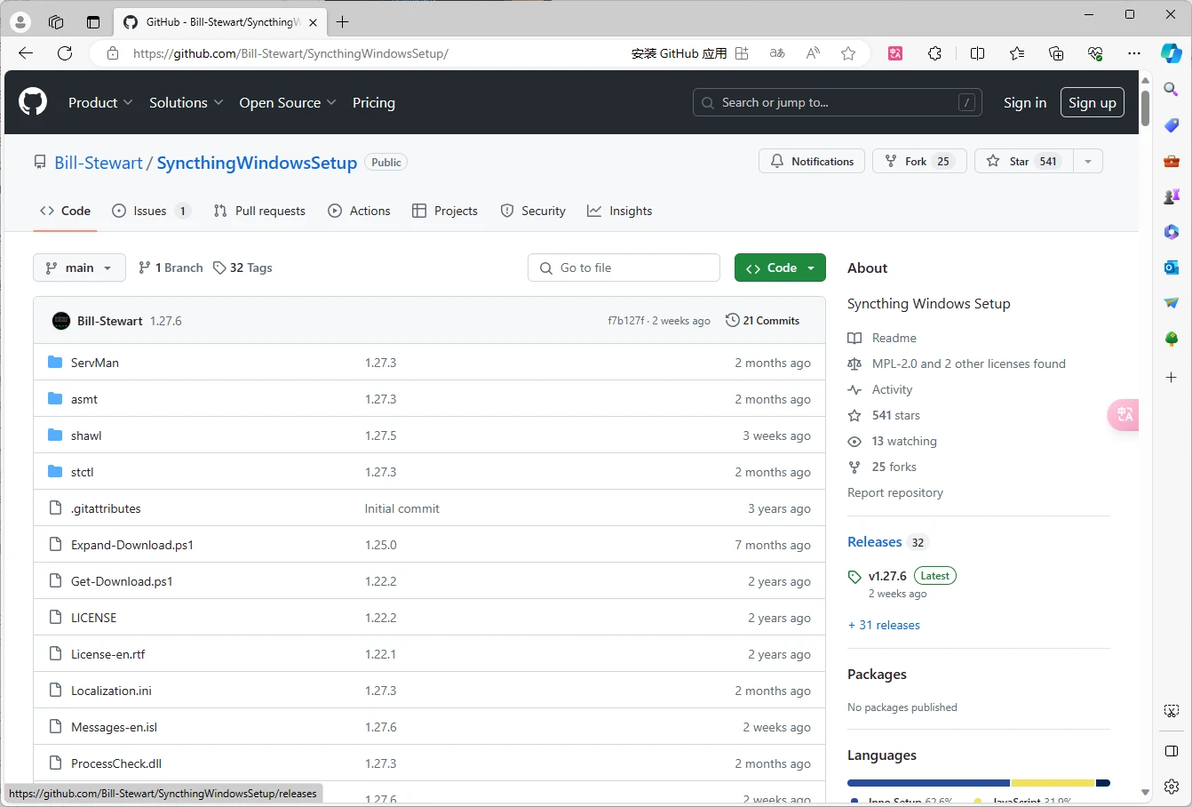Open the v1.27.6 latest release
1192x807 pixels.
(x=887, y=576)
